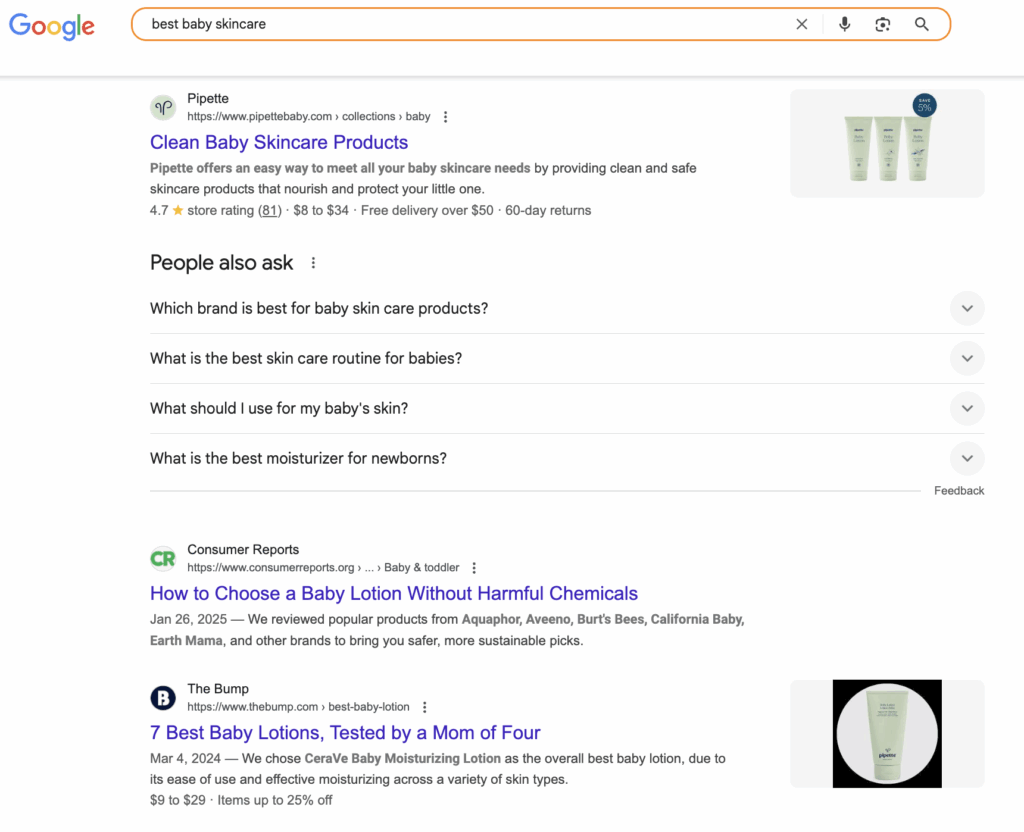Click the Google logo
Viewport: 1024px width, 832px height.
(x=52, y=26)
